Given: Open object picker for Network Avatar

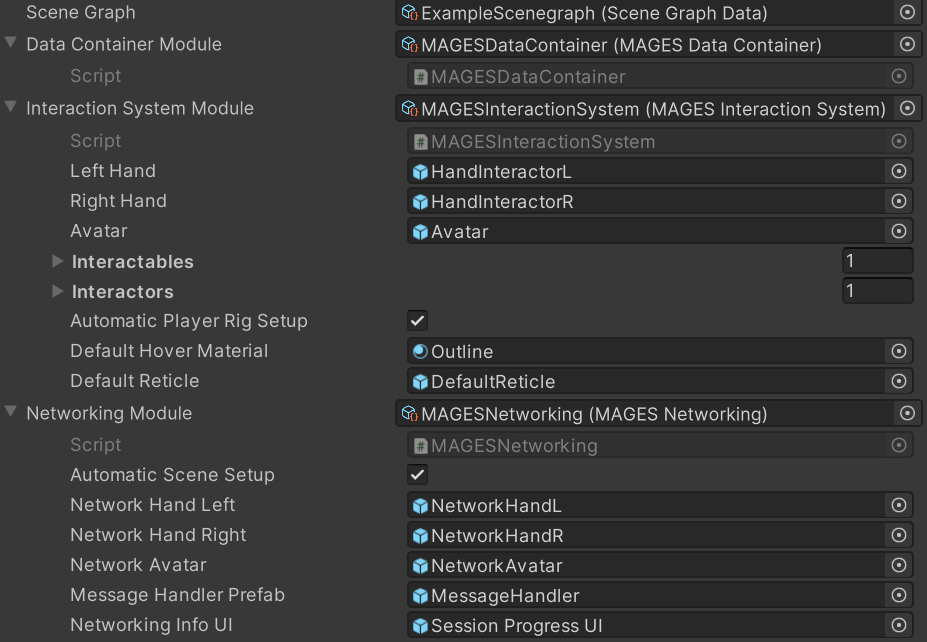Looking at the screenshot, I should coord(899,565).
